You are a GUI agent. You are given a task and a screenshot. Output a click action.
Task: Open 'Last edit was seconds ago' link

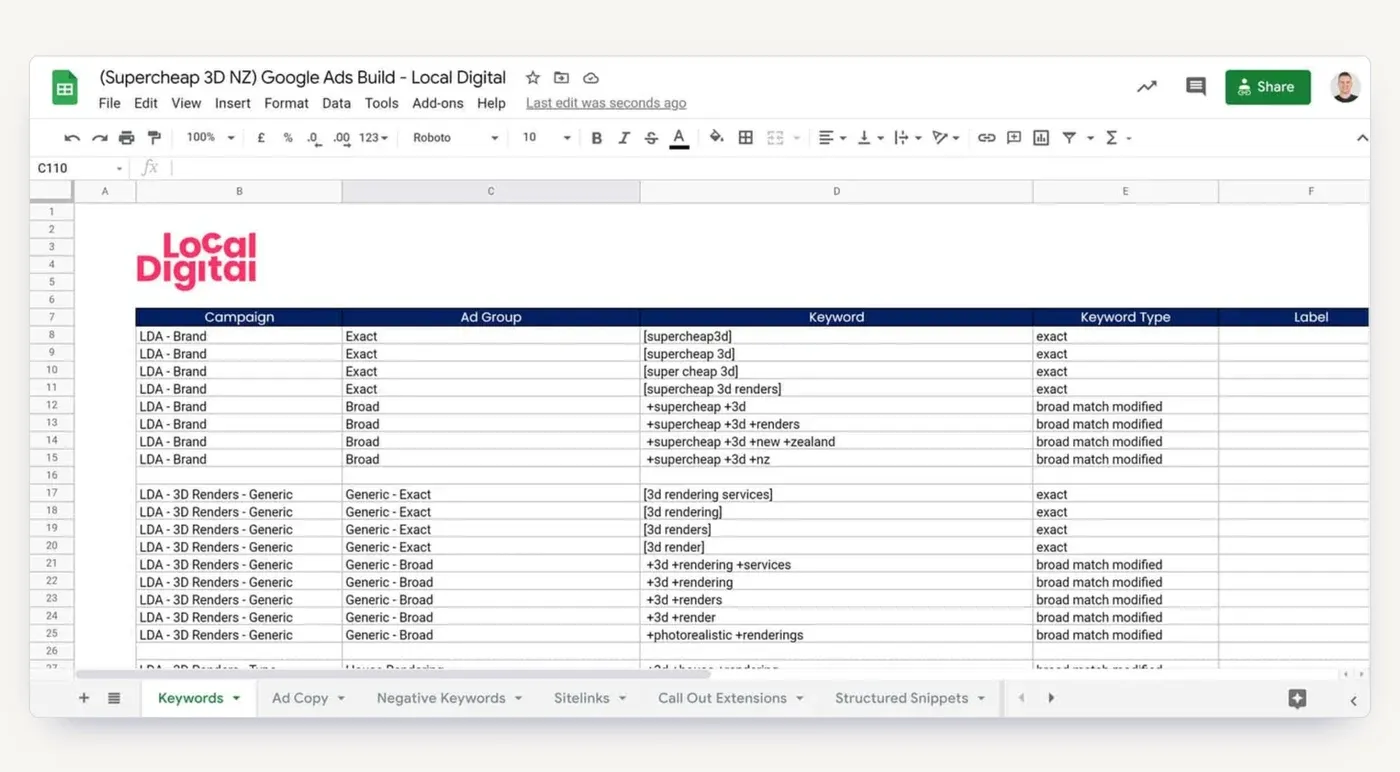606,103
